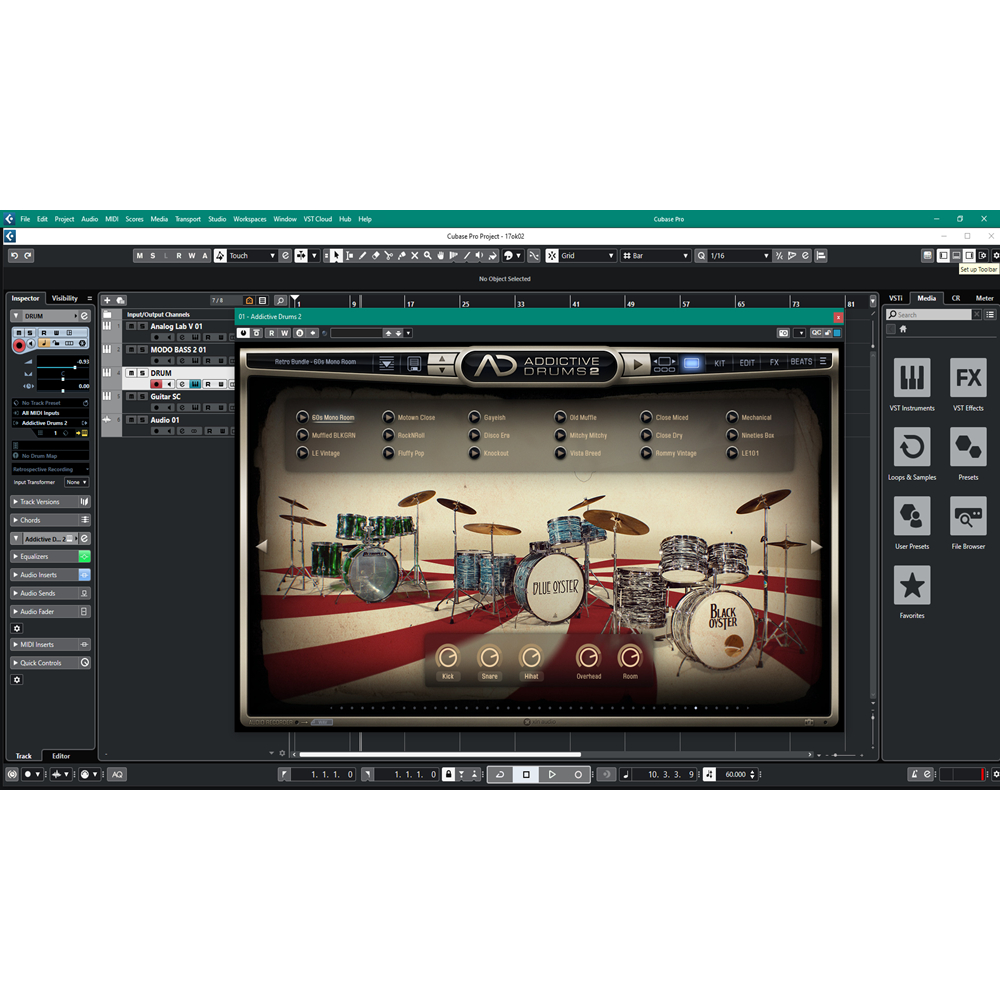
Task: Select the Split scissors tool
Action: click(388, 256)
